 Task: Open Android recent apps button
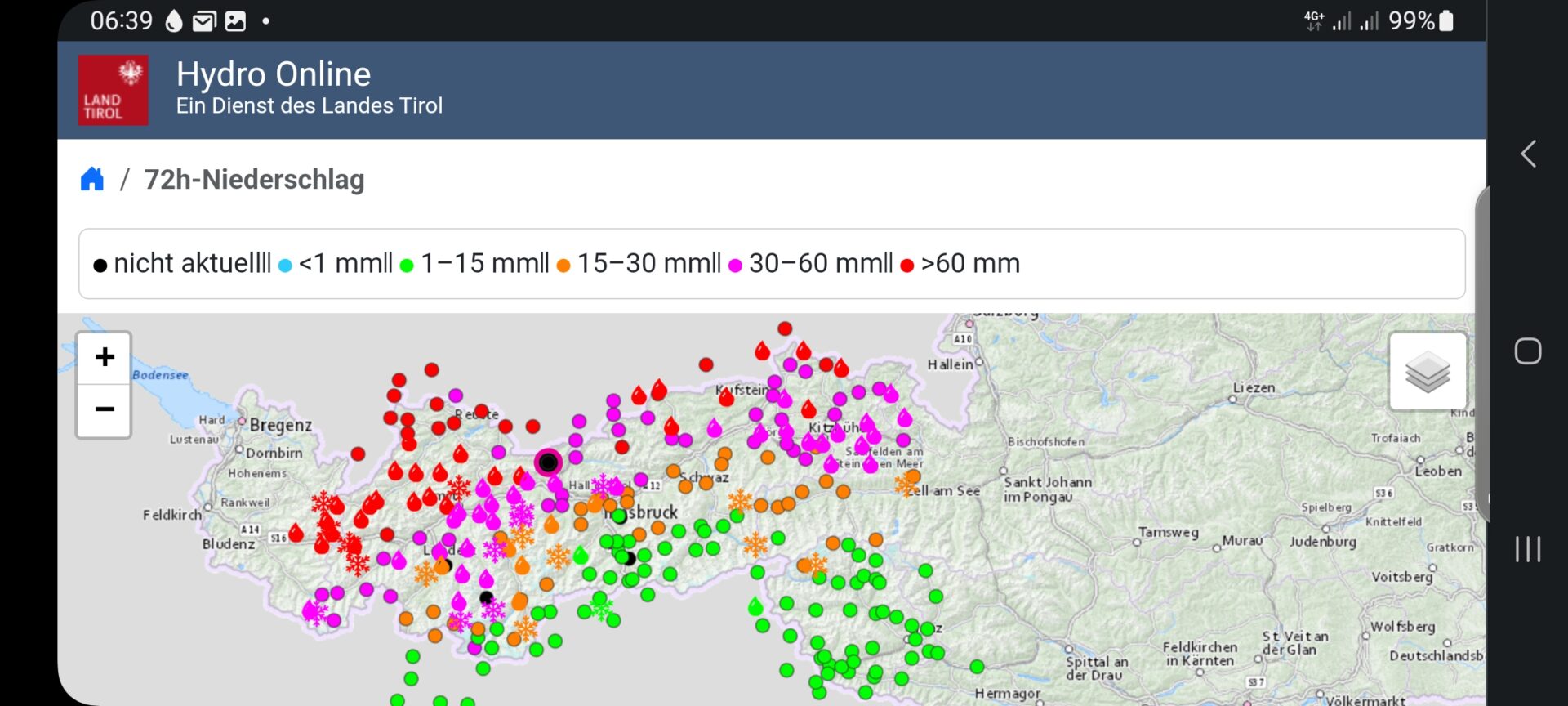pyautogui.click(x=1527, y=549)
